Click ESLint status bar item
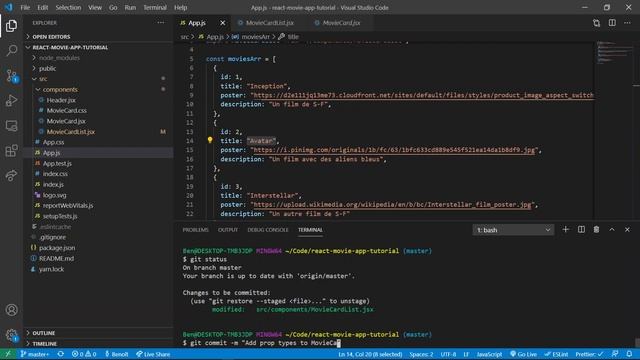This screenshot has height=360, width=640. pyautogui.click(x=556, y=354)
